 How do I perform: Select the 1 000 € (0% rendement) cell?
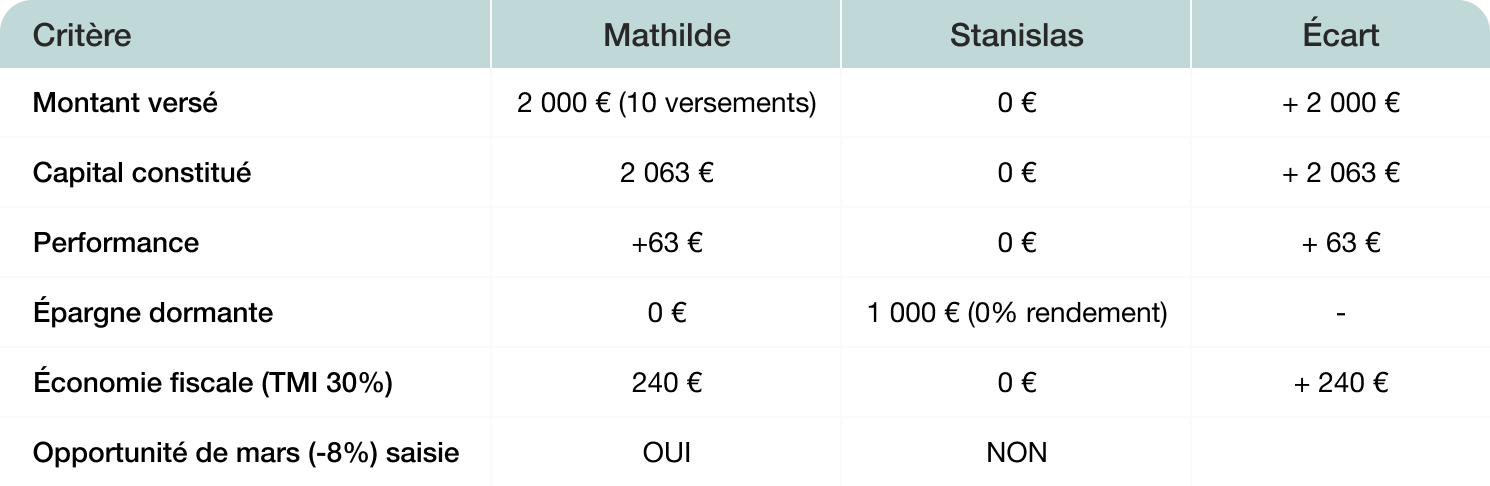click(x=1016, y=313)
